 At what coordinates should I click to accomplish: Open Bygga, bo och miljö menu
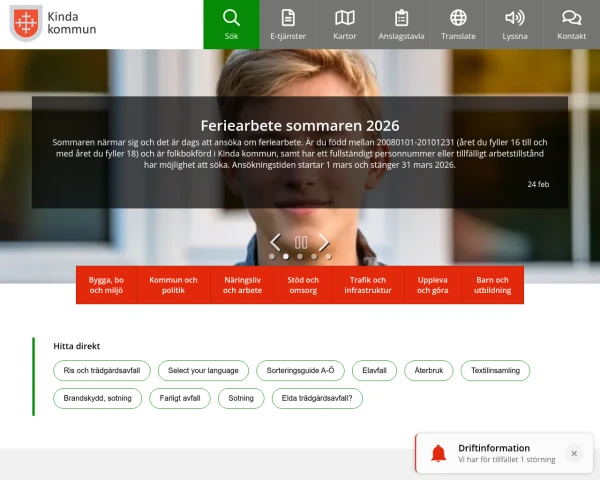point(106,285)
